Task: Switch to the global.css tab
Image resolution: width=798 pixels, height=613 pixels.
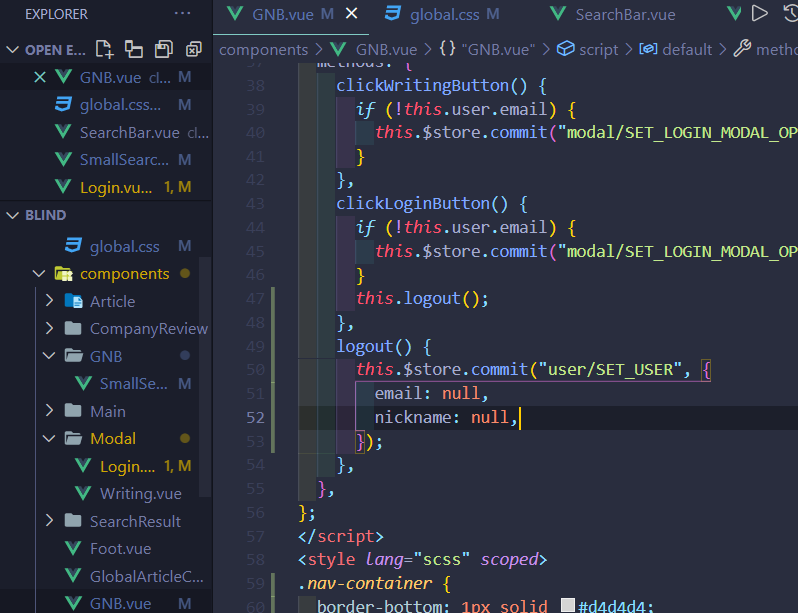Action: (x=442, y=14)
